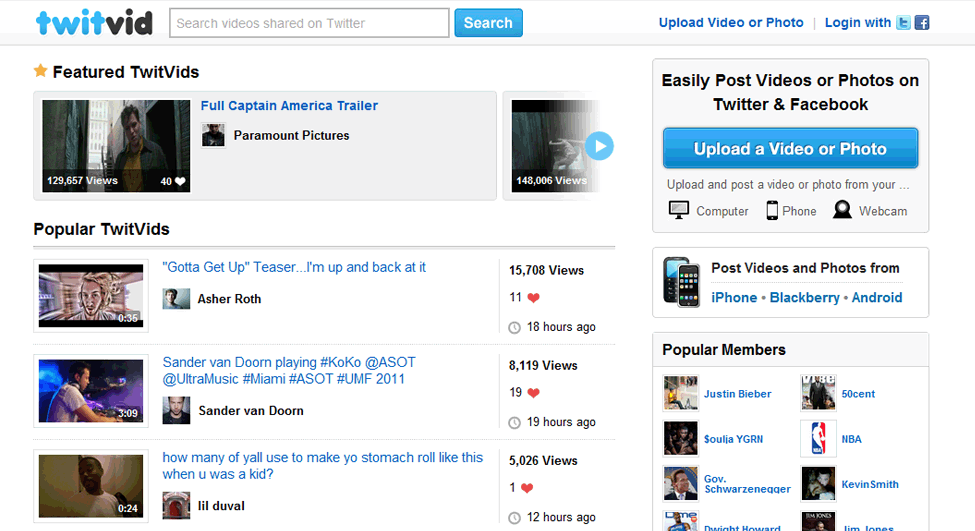Open the Android link
The width and height of the screenshot is (975, 531).
[x=877, y=298]
